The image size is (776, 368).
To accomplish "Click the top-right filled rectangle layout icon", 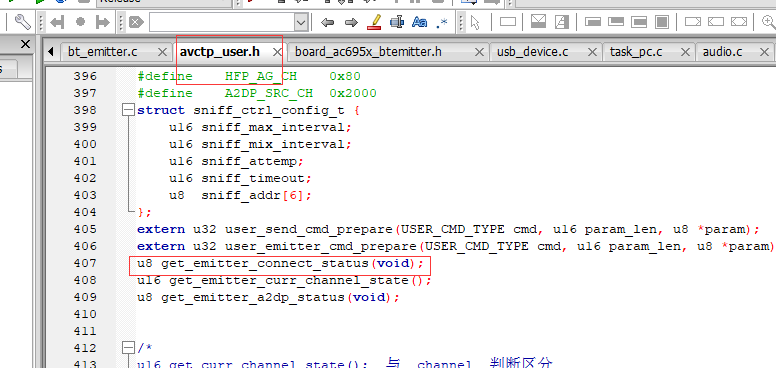I will (616, 22).
